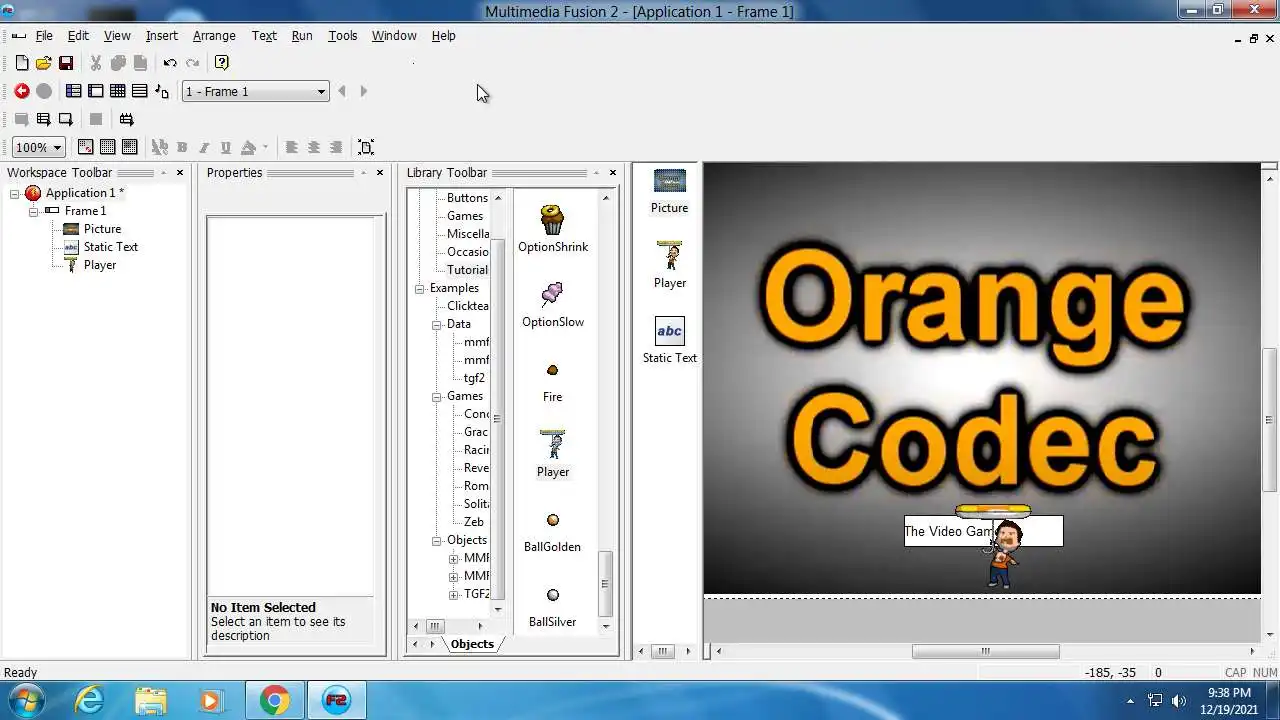Close the Workspace Toolbar panel
This screenshot has width=1280, height=720.
tap(180, 173)
